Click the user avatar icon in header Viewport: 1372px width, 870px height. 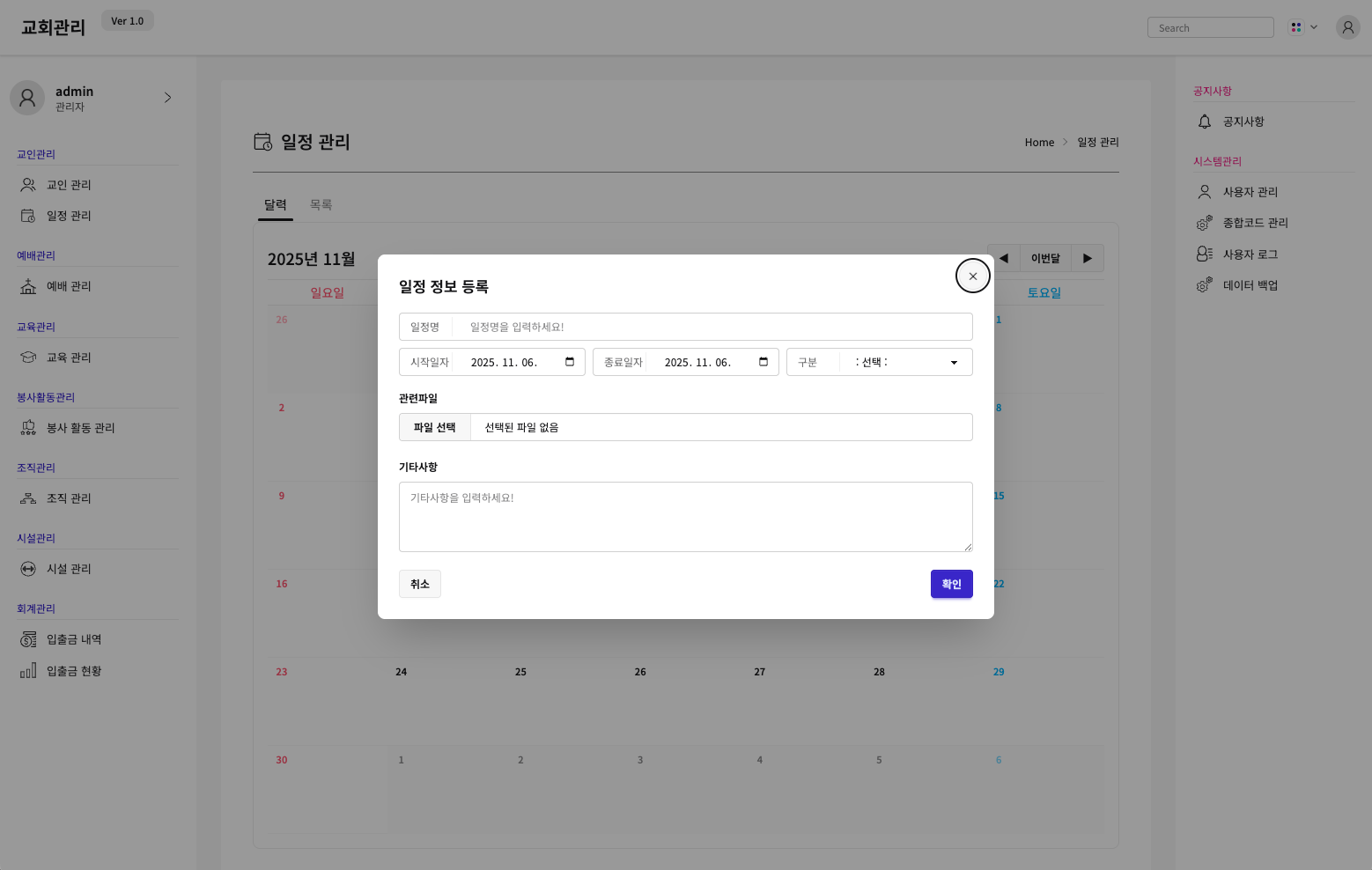point(1347,27)
